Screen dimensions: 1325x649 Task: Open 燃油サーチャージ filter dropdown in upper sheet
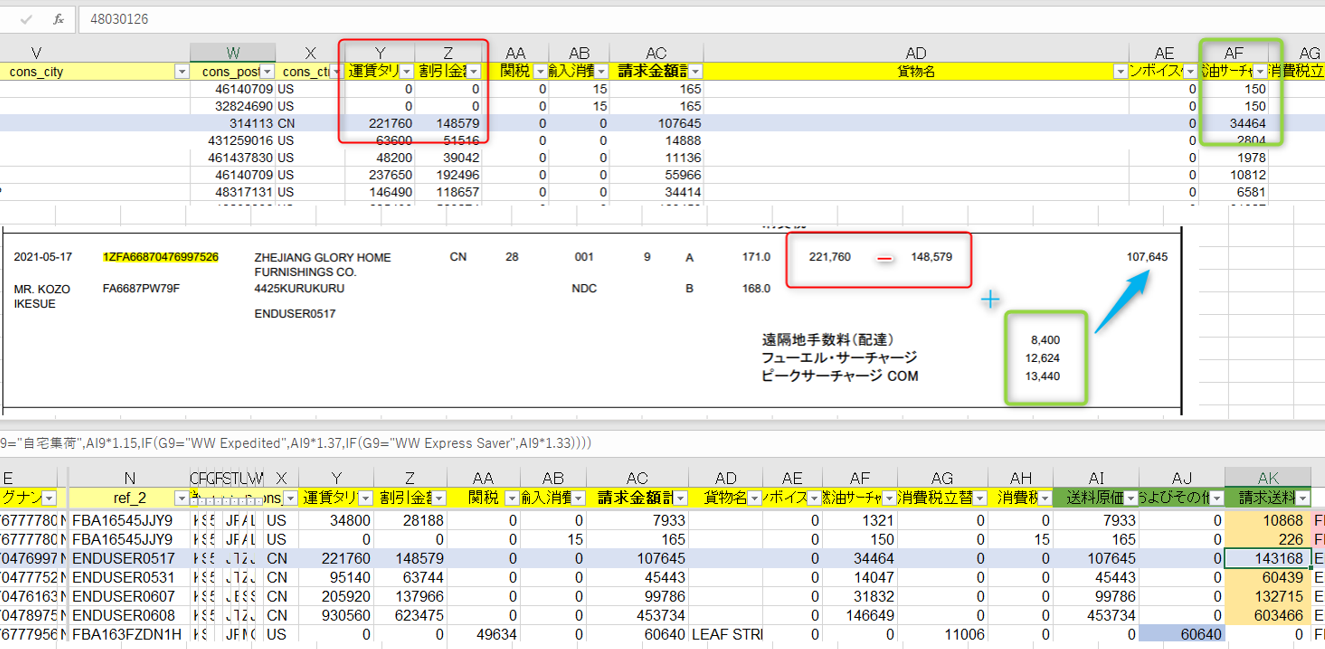click(x=1259, y=72)
